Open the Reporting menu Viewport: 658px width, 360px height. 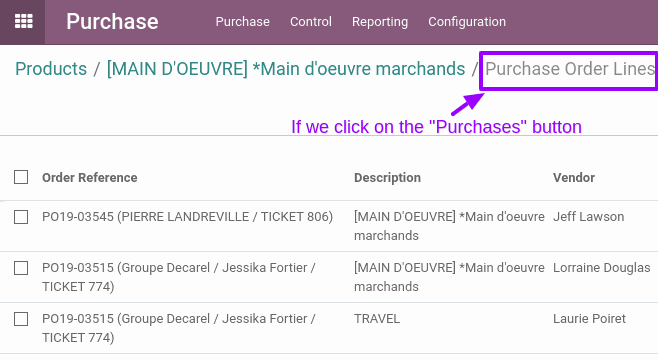coord(380,21)
